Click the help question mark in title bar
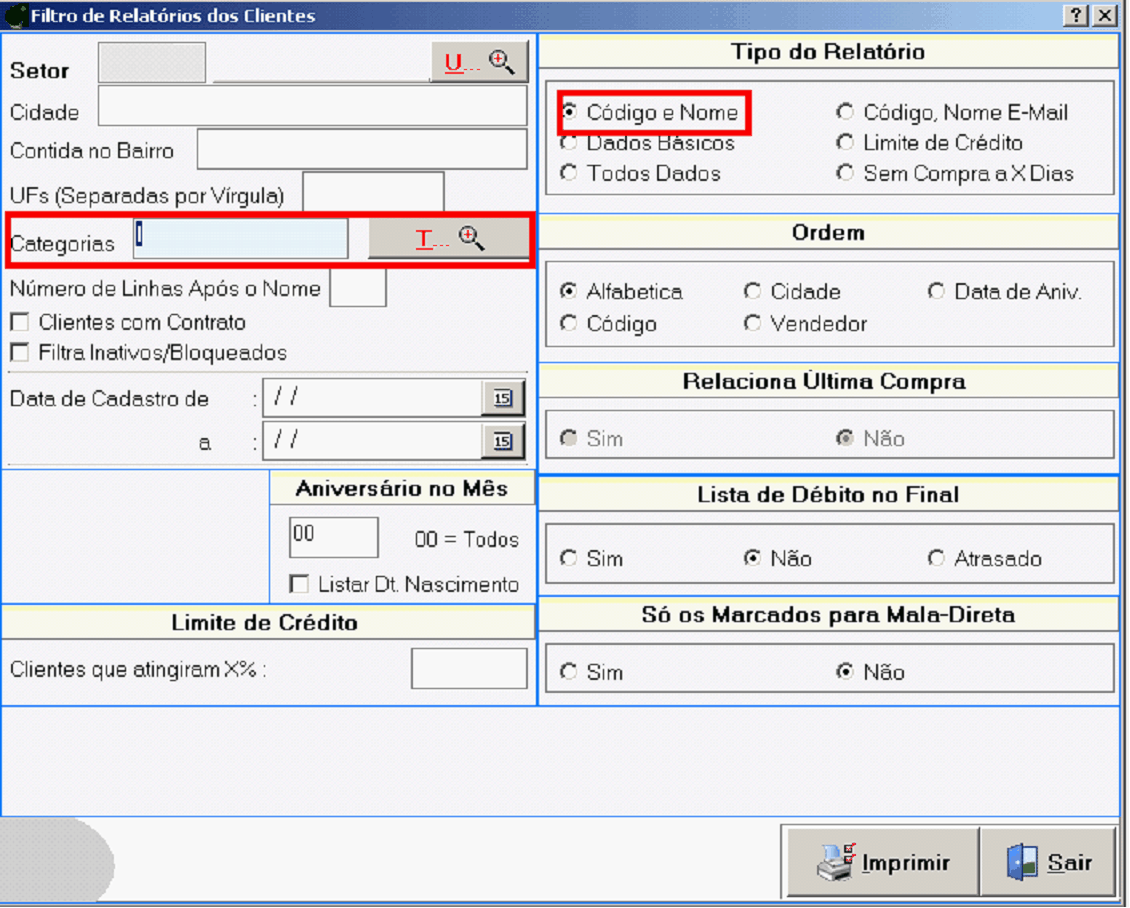The image size is (1130, 908). tap(1076, 15)
